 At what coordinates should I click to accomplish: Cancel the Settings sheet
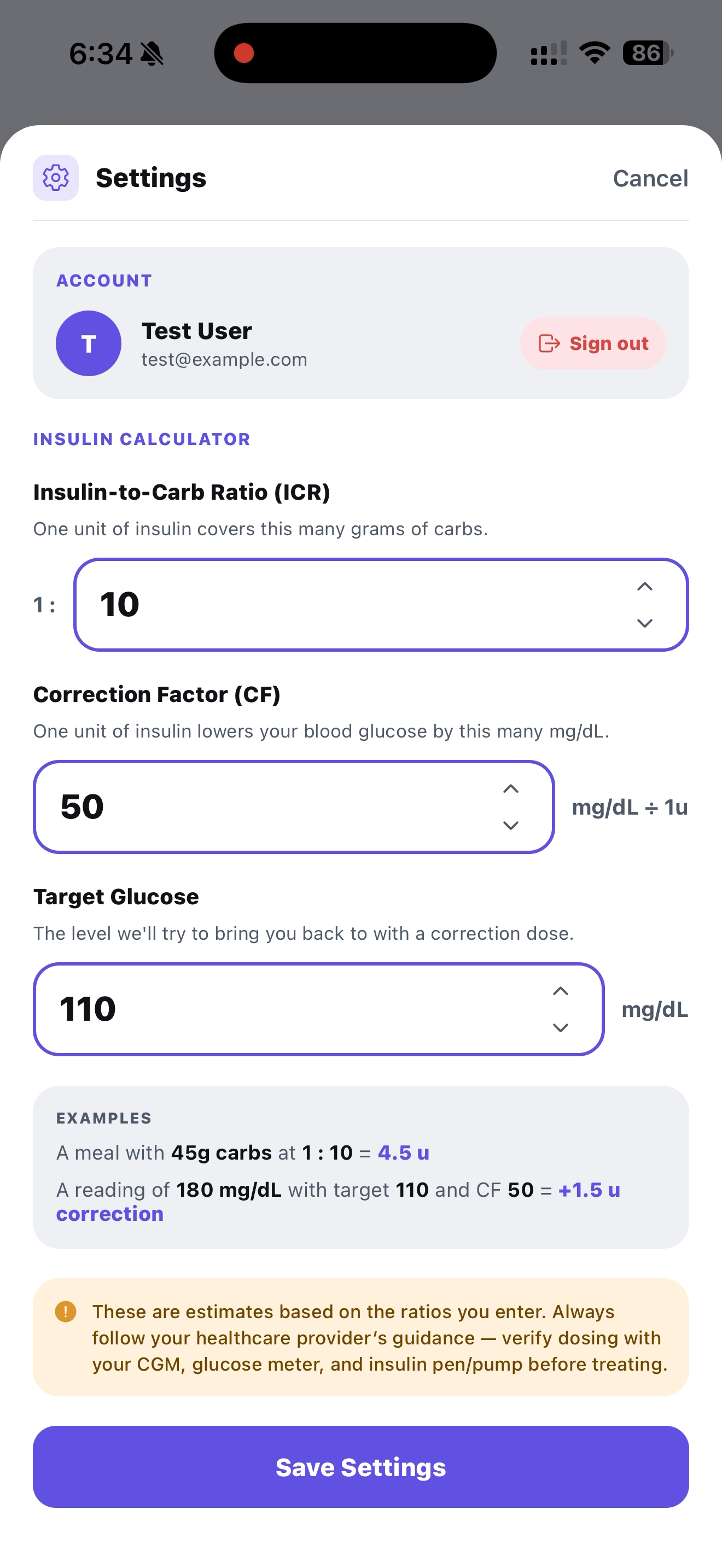pos(650,178)
